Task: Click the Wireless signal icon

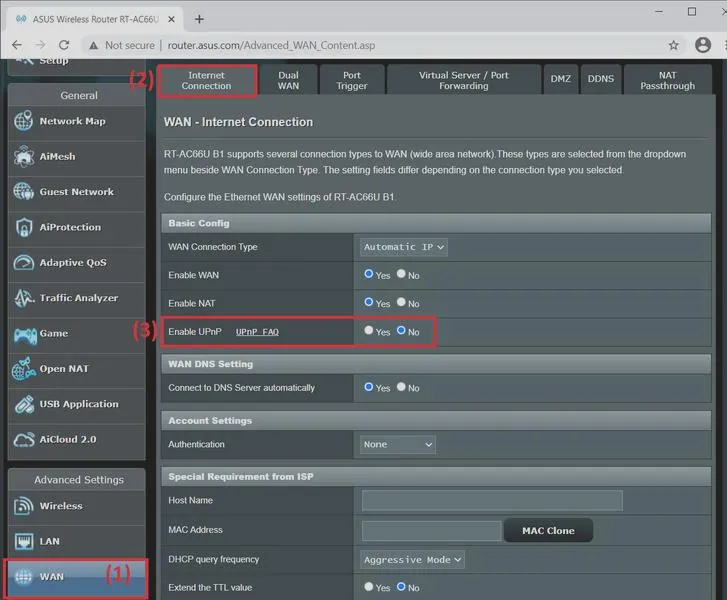Action: click(x=23, y=506)
